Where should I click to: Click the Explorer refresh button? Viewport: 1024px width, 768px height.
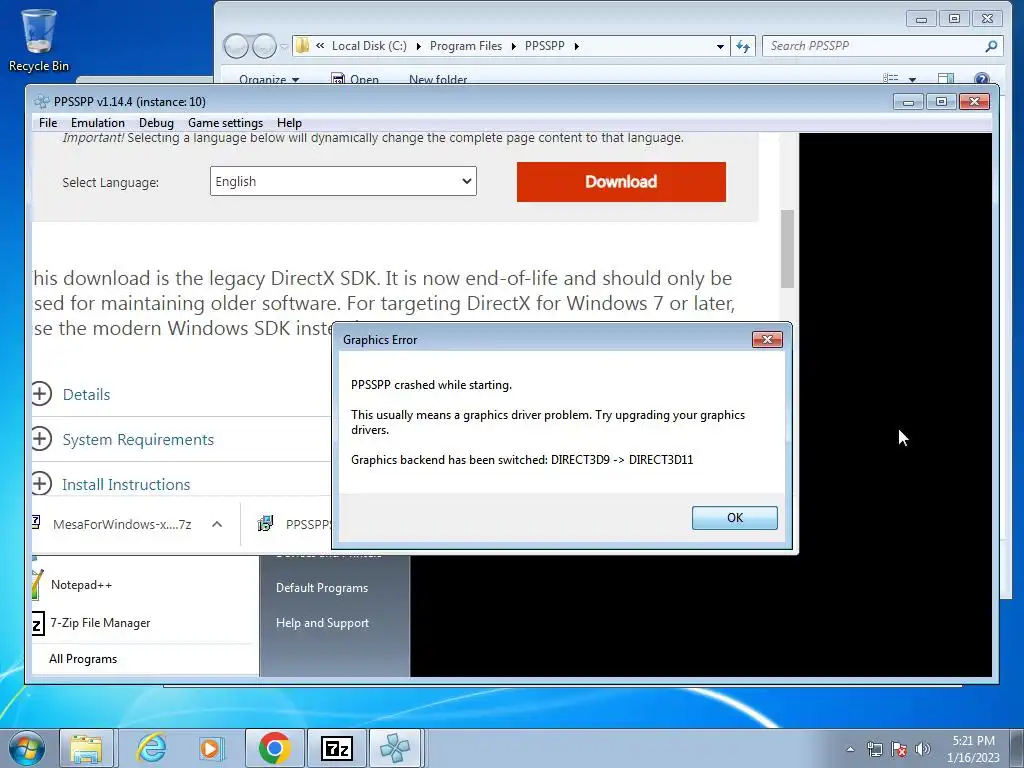point(743,46)
